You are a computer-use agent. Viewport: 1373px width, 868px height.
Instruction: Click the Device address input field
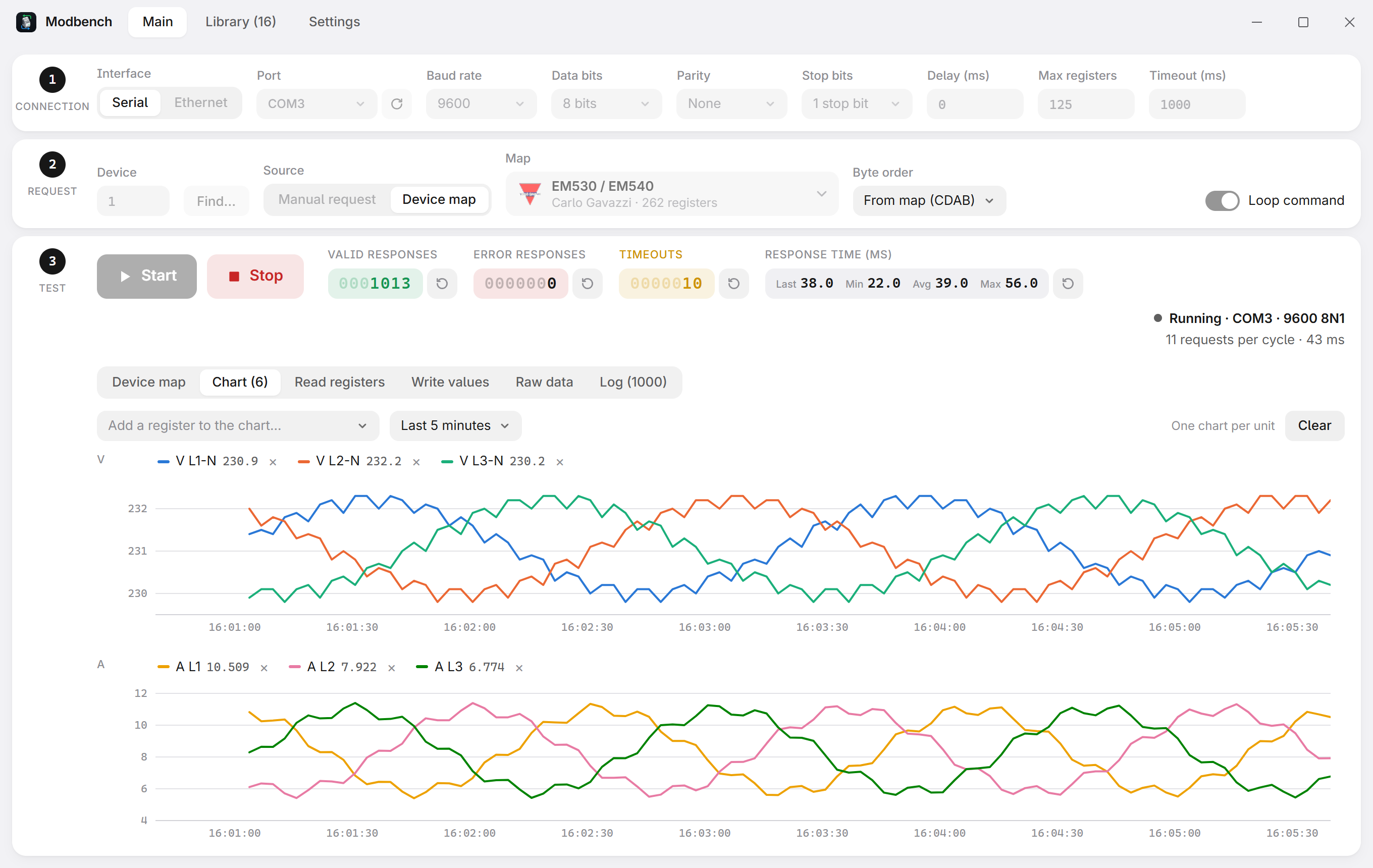133,201
